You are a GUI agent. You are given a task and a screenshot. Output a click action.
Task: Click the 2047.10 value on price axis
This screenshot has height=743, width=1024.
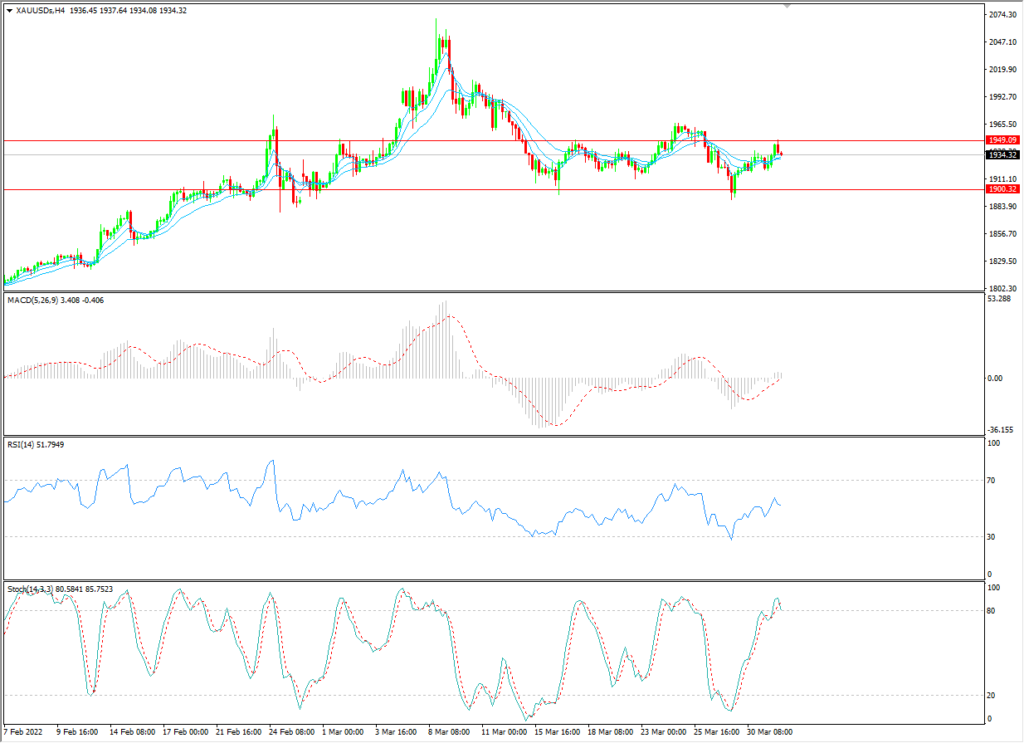point(1002,42)
